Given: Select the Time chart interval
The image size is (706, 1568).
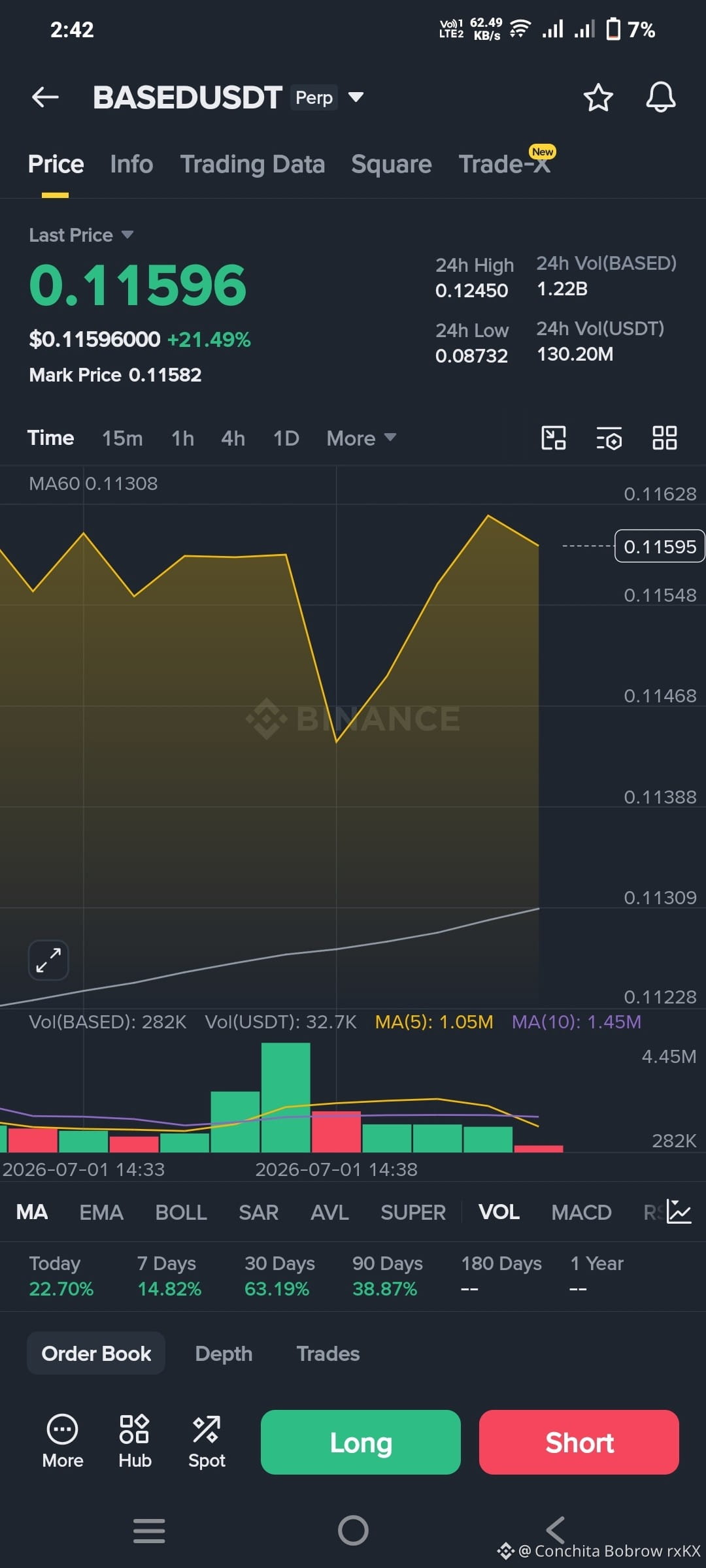Looking at the screenshot, I should click(x=50, y=438).
